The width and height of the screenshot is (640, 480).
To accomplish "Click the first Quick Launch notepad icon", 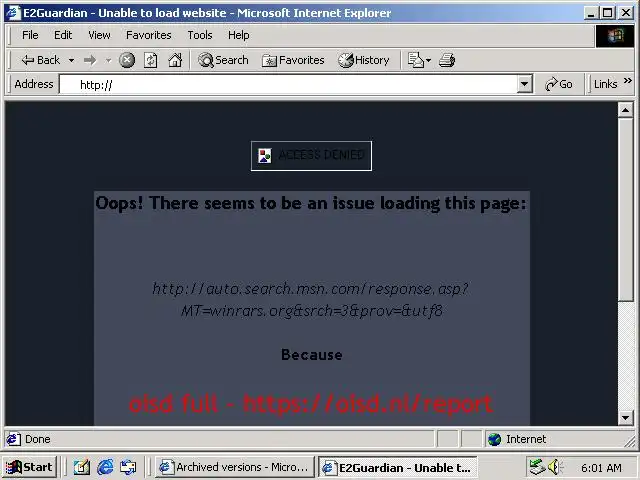I will coord(82,467).
